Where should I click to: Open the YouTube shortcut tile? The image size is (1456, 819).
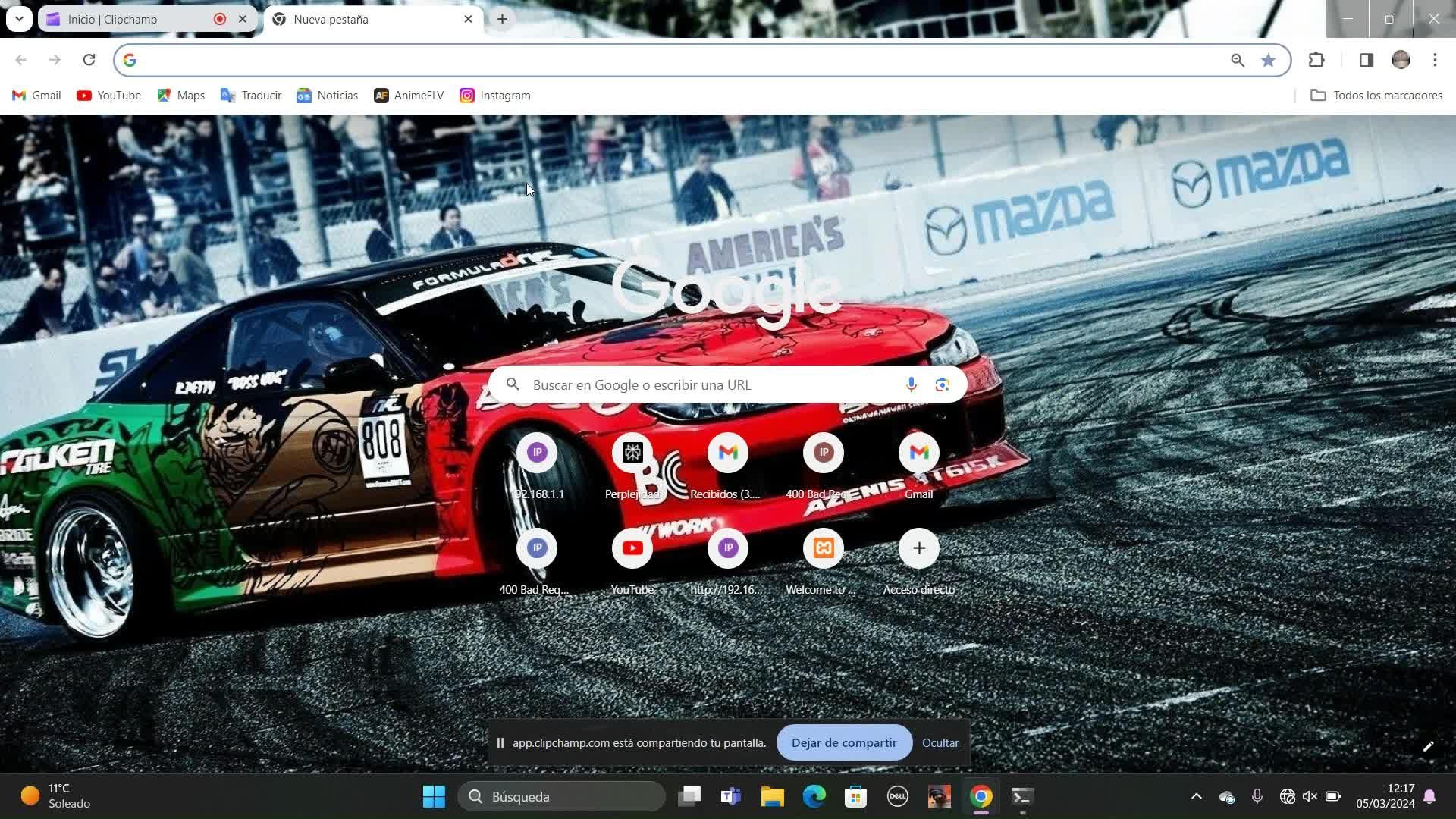pos(632,549)
